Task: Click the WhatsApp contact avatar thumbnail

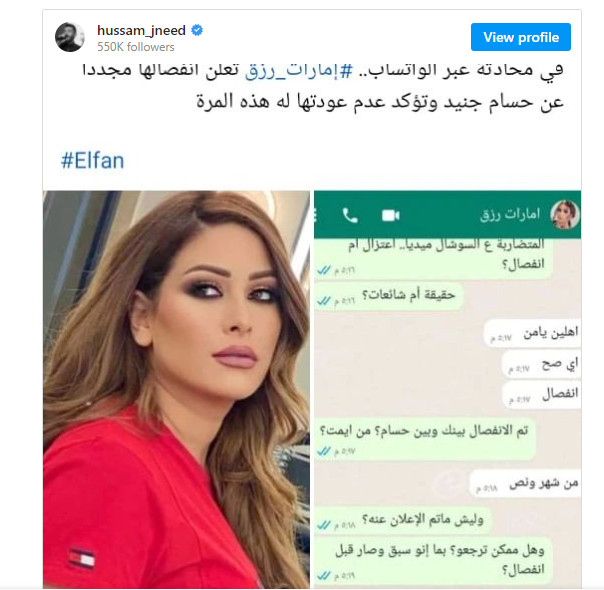Action: click(x=565, y=215)
